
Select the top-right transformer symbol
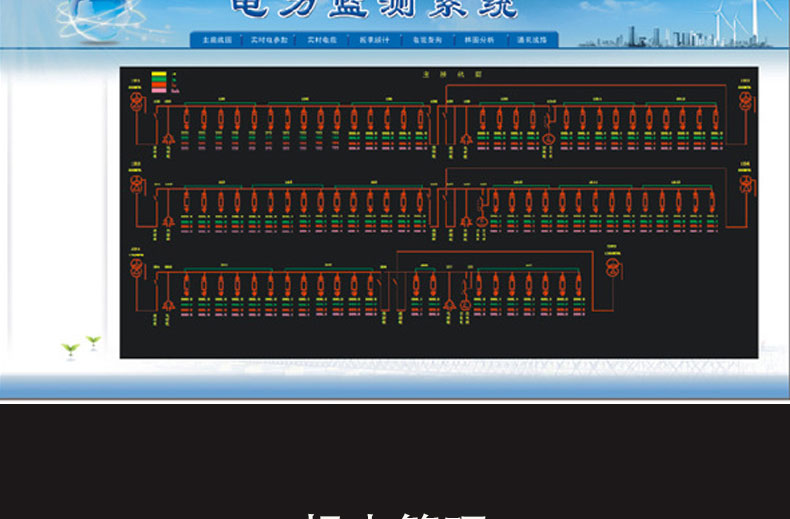point(744,101)
